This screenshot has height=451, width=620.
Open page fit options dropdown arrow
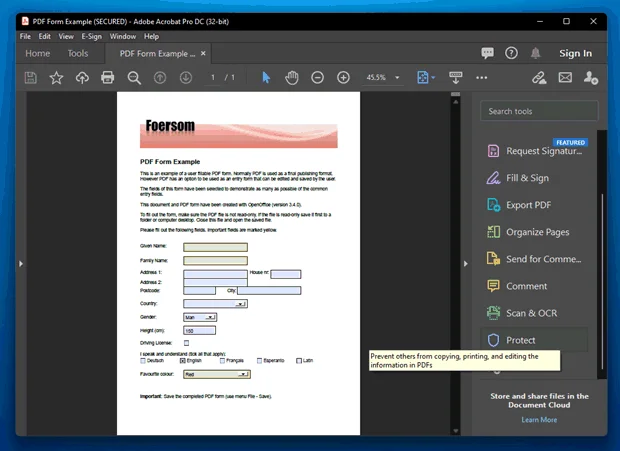433,77
